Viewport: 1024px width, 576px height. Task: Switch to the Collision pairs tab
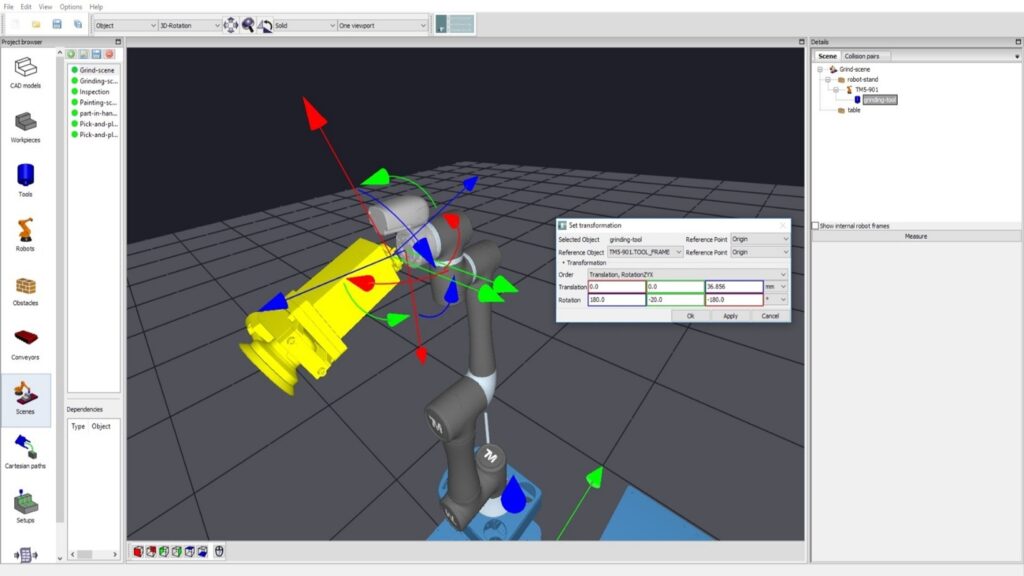866,56
